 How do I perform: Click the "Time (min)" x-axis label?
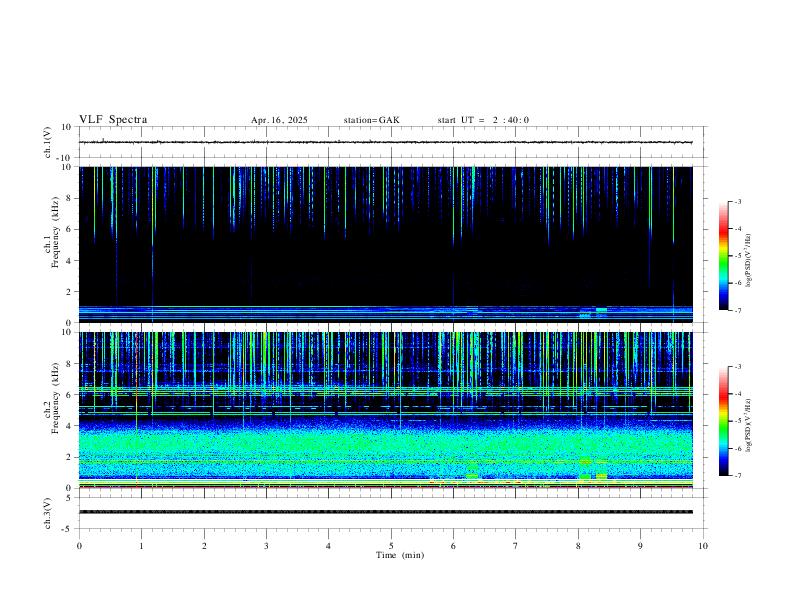(x=400, y=555)
